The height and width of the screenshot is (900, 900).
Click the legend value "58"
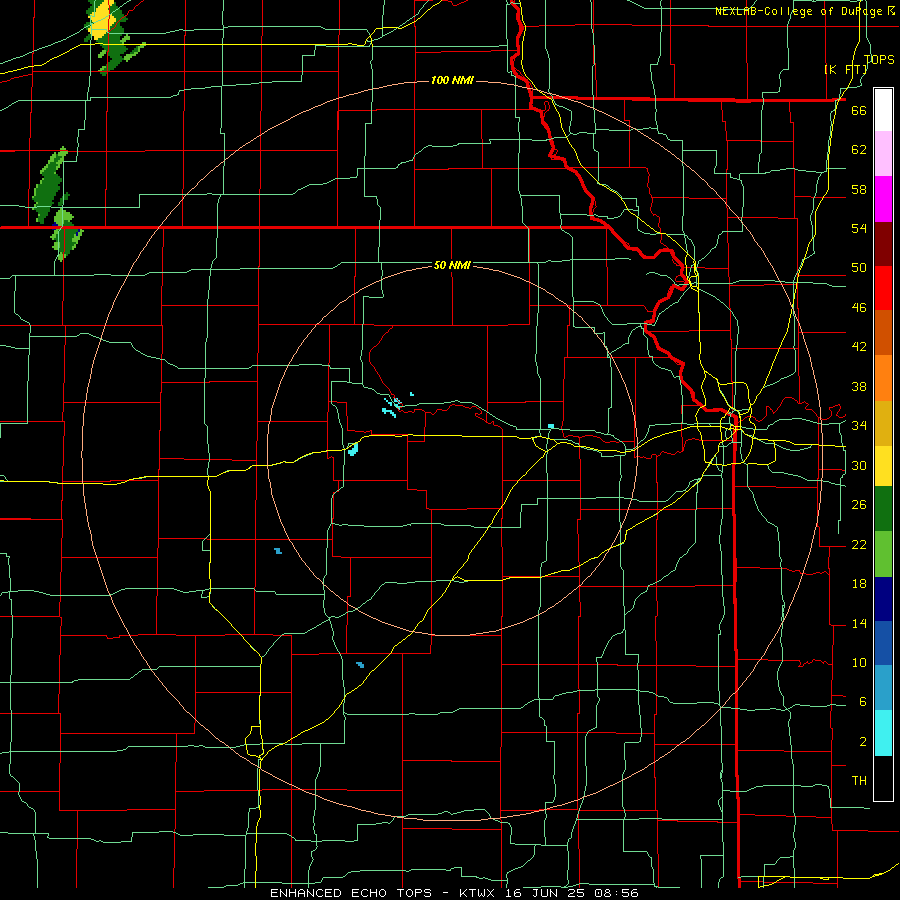click(x=859, y=189)
